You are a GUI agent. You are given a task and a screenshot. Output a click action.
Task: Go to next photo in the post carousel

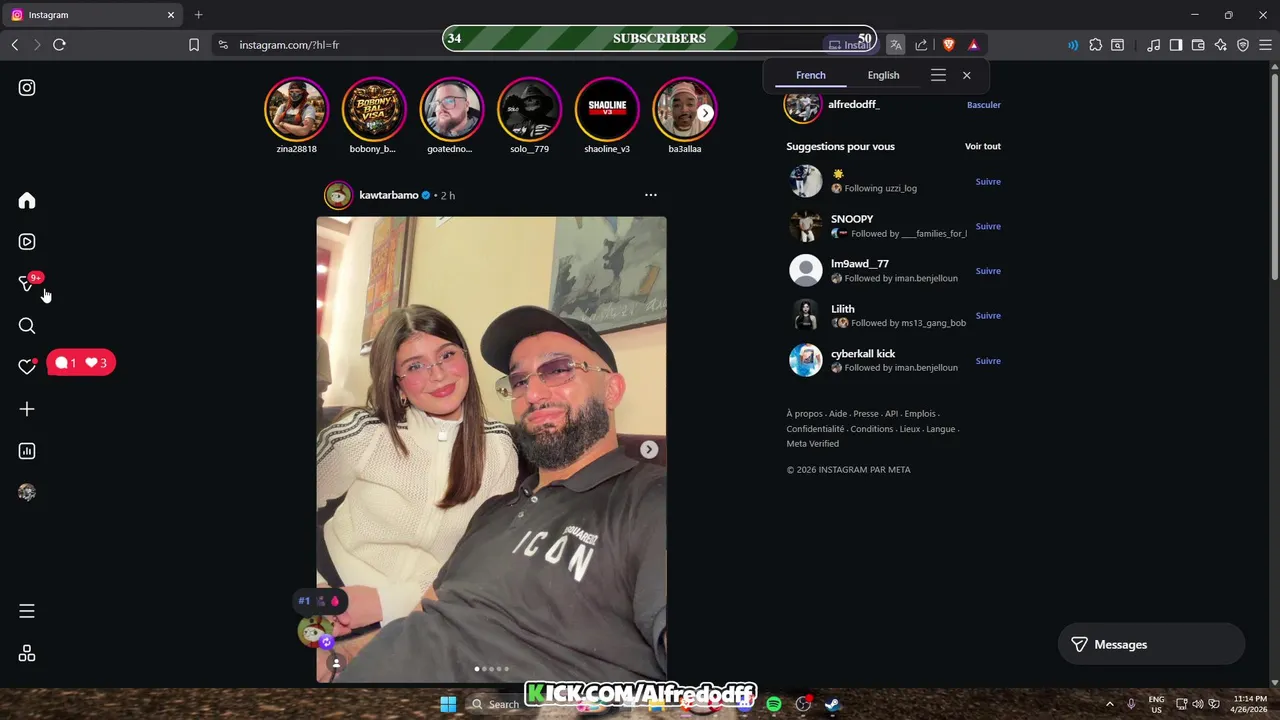649,450
